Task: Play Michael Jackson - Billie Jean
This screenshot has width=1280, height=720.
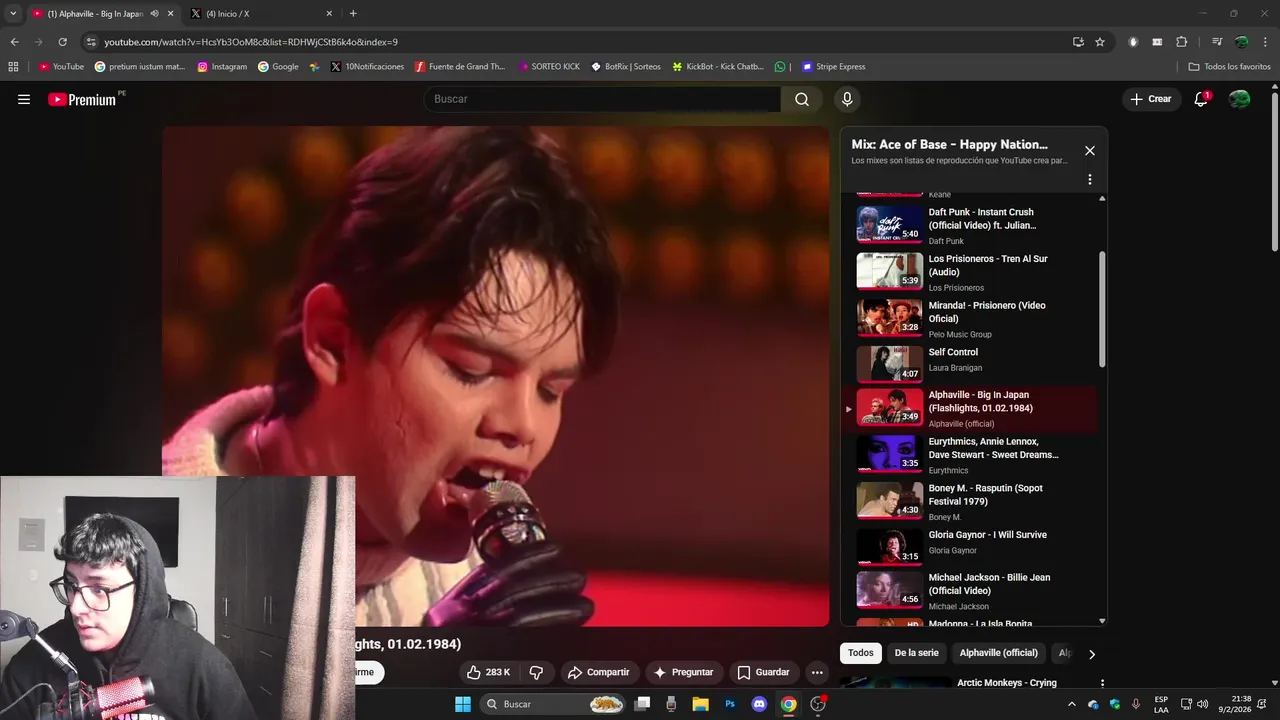Action: (x=969, y=591)
